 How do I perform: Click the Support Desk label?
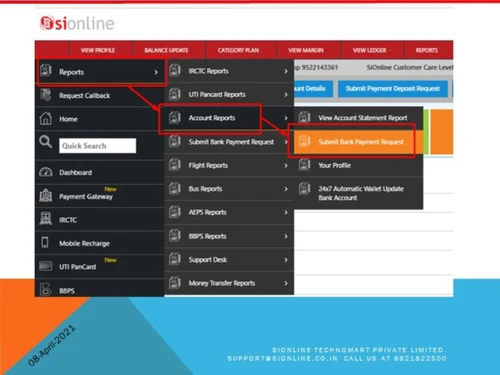[208, 260]
